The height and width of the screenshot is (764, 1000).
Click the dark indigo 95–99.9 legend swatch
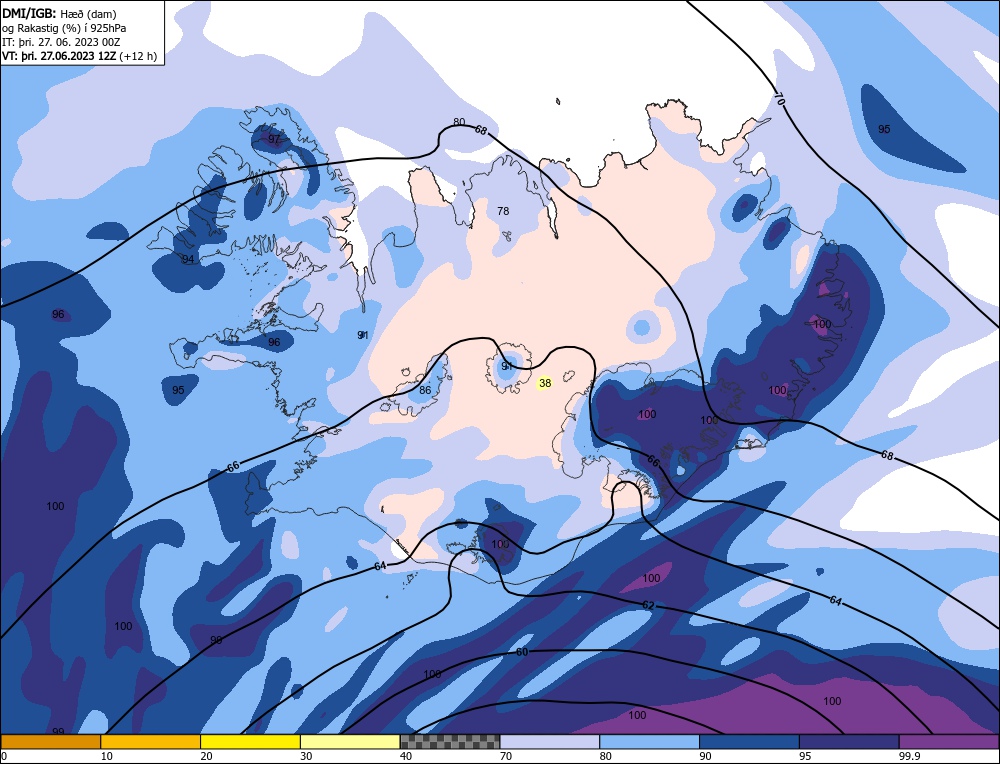(849, 742)
